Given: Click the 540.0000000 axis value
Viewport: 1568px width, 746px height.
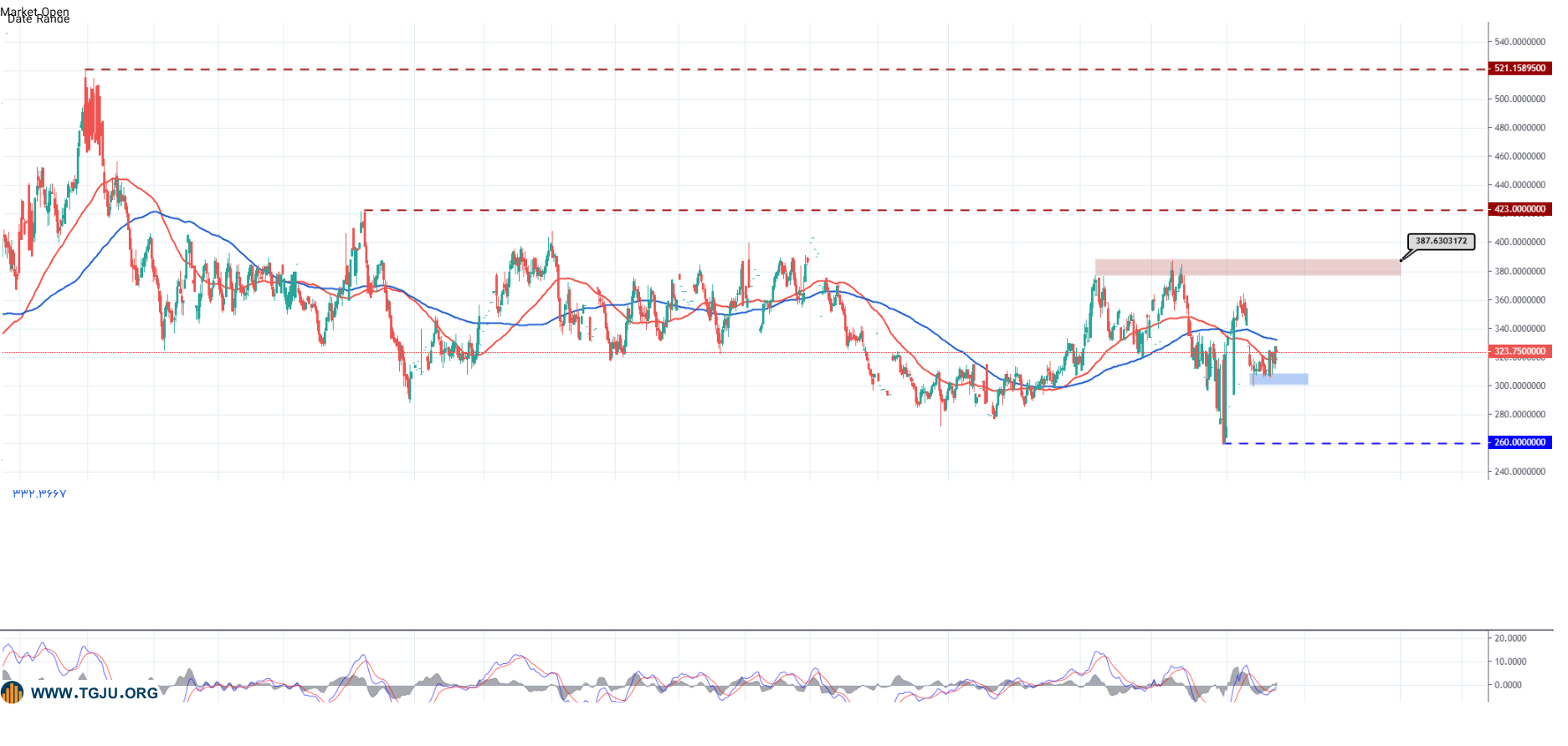Looking at the screenshot, I should 1519,42.
